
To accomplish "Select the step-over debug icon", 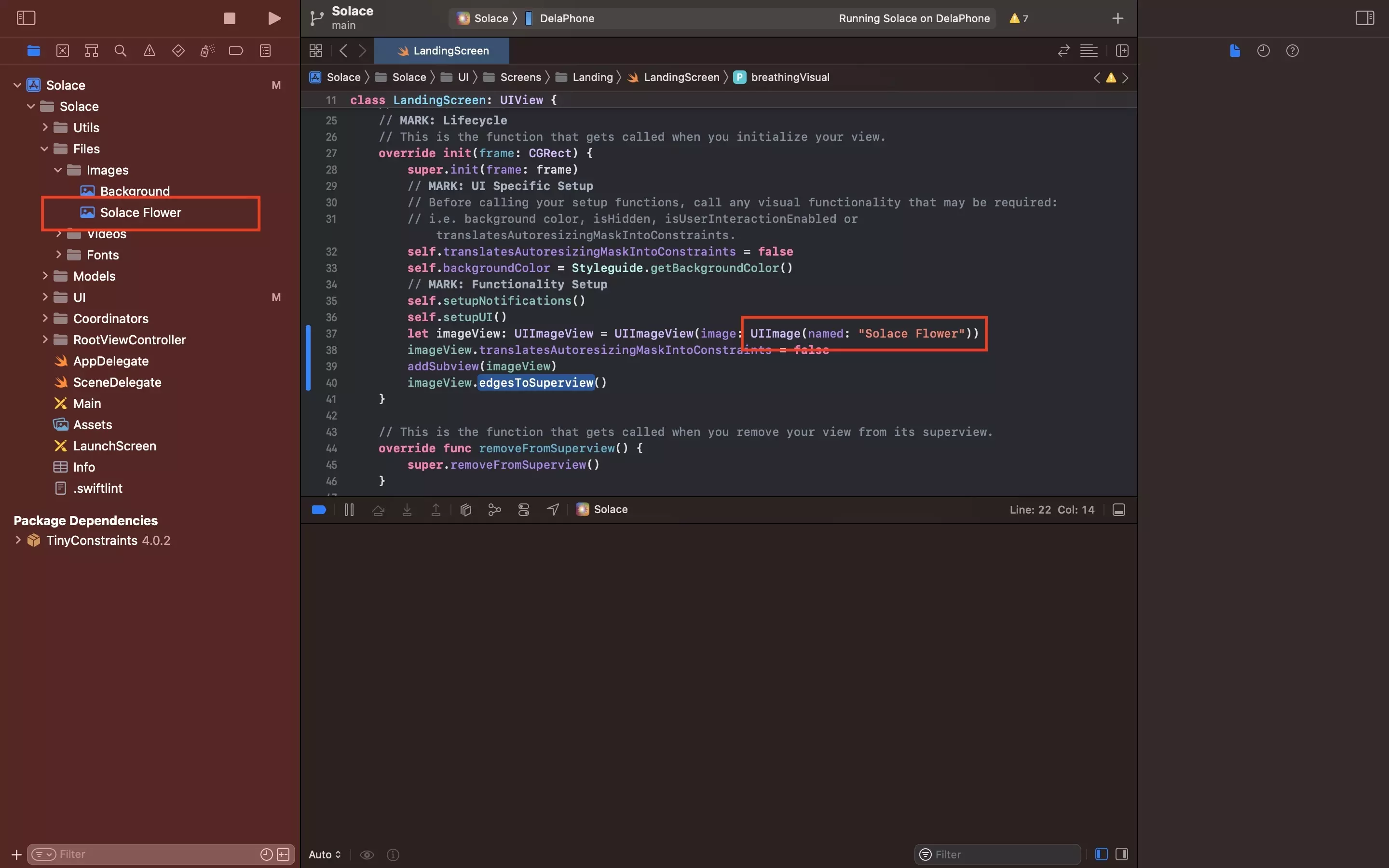I will click(378, 510).
